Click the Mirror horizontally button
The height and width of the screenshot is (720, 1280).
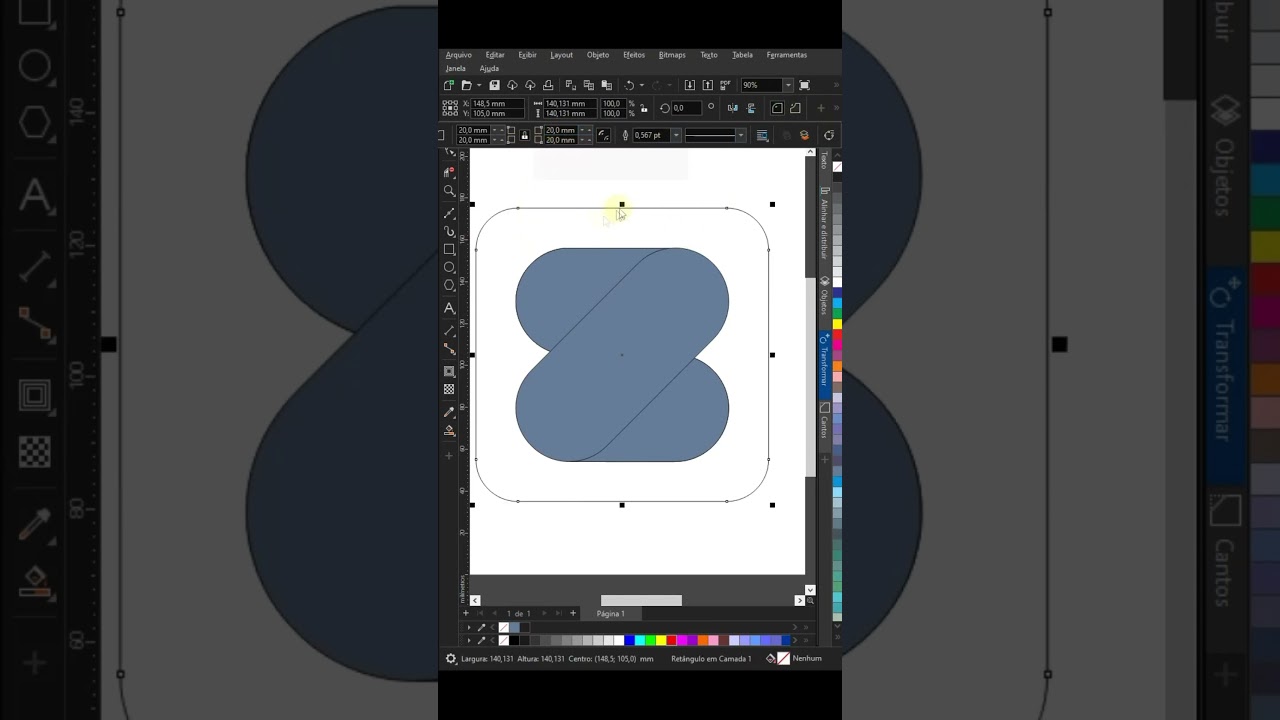coord(732,108)
